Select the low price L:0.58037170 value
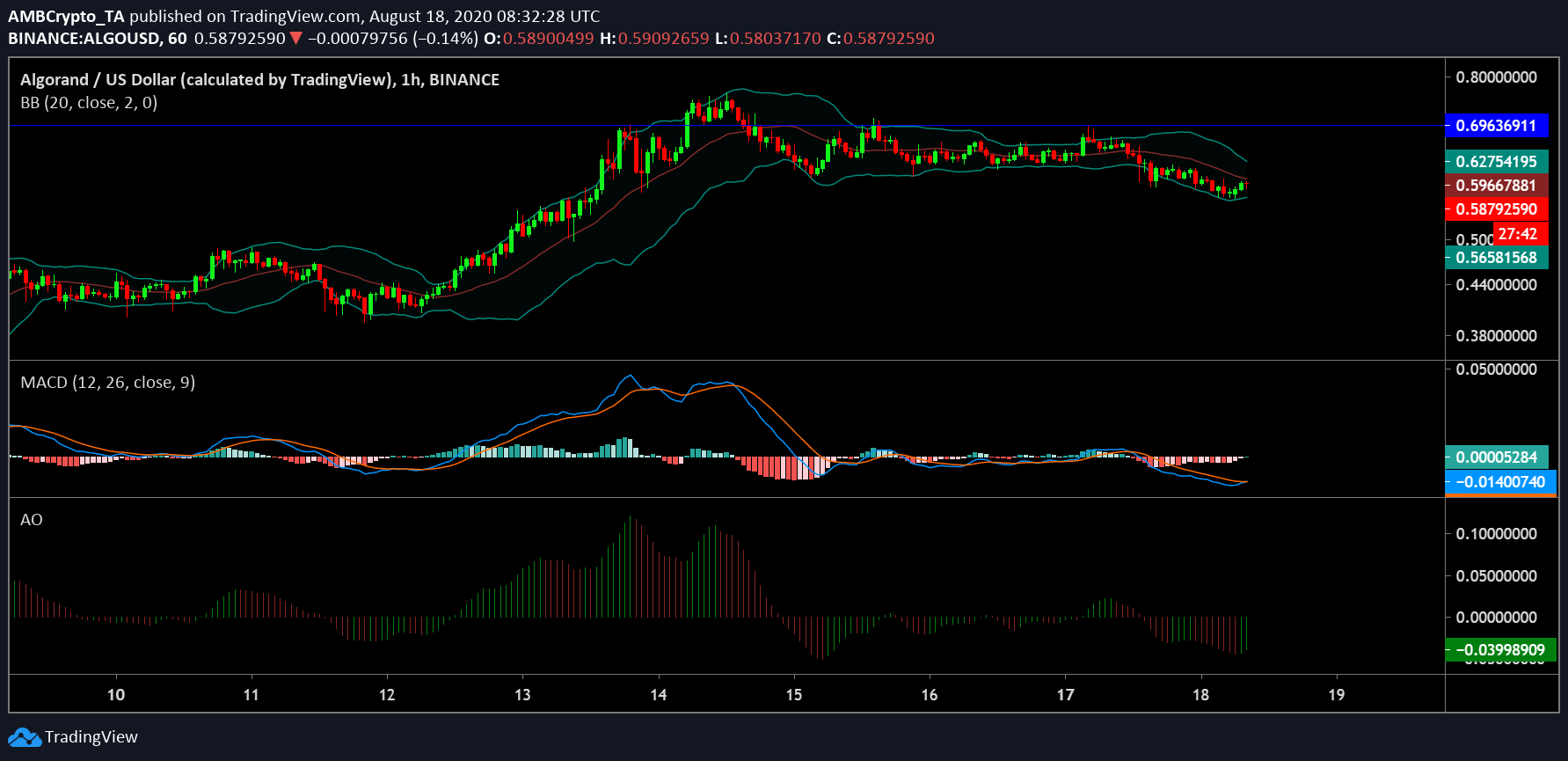The width and height of the screenshot is (1568, 761). [x=768, y=39]
